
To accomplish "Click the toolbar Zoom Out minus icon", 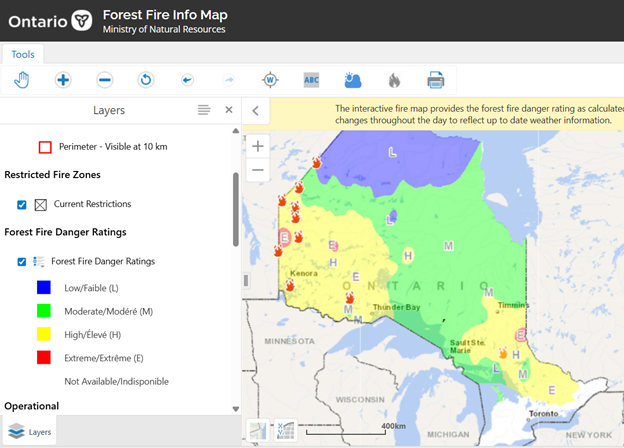I will pyautogui.click(x=105, y=79).
